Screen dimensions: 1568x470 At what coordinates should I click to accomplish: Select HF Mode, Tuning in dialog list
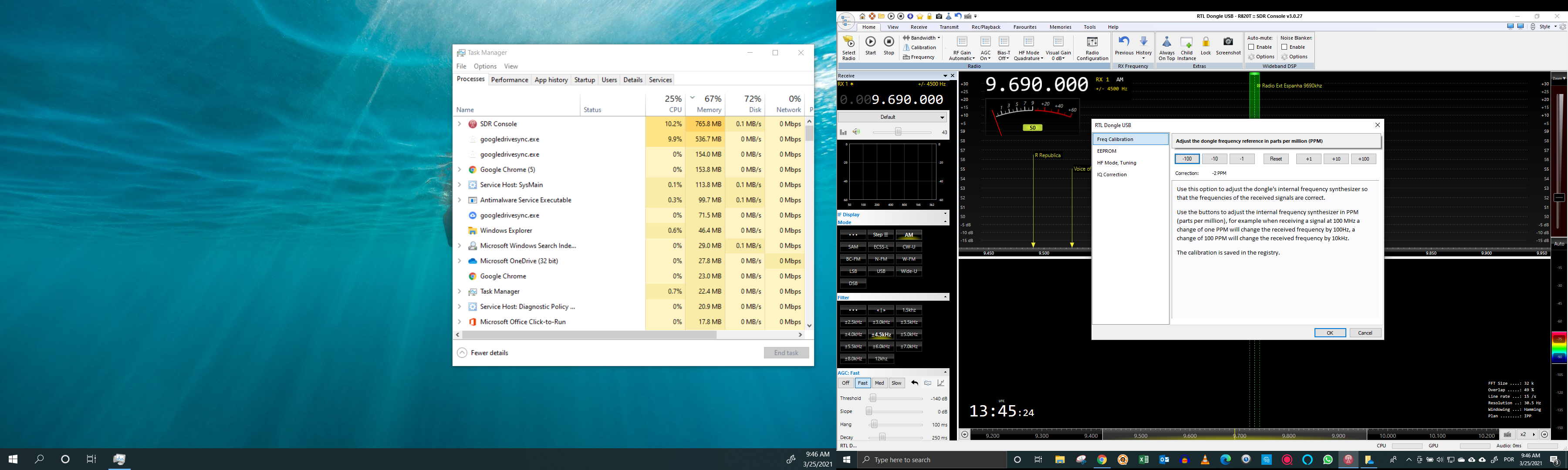[1116, 163]
